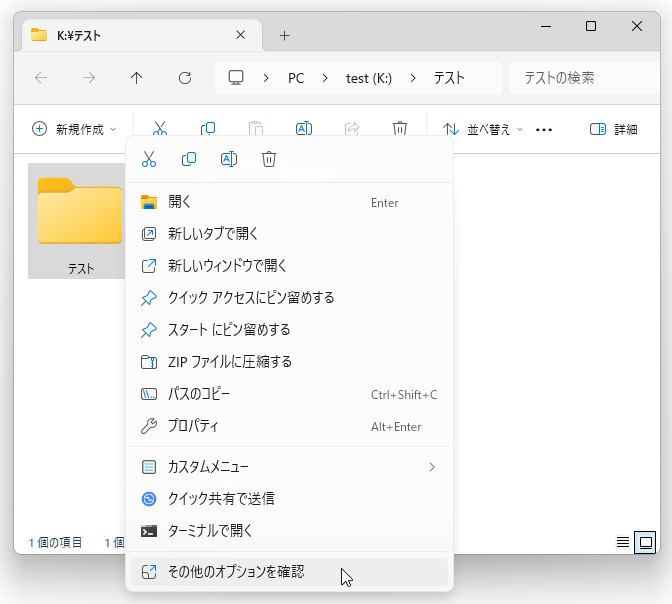This screenshot has height=604, width=672.
Task: Click the テストの検索 search box
Action: (x=585, y=78)
